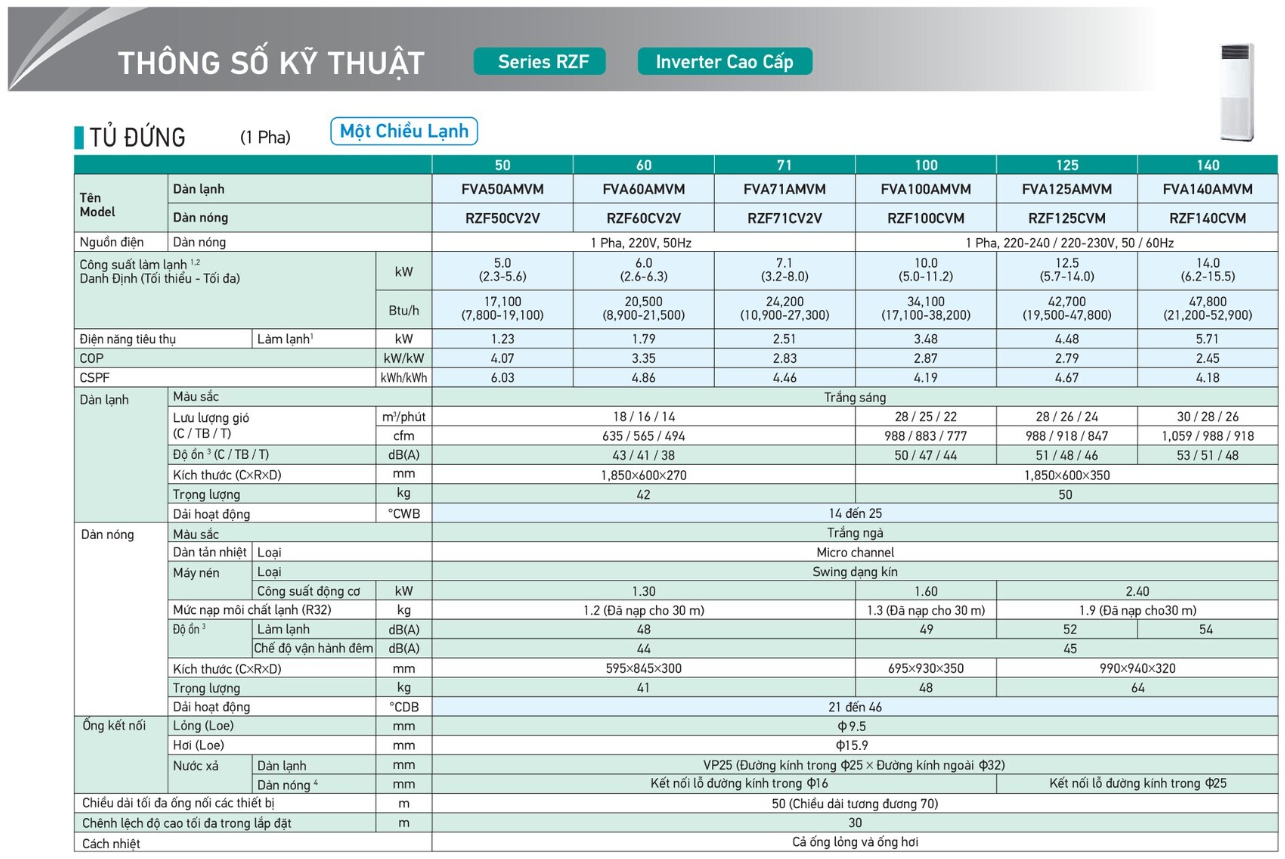This screenshot has width=1285, height=859.
Task: Click the CSPF value 4.67
Action: tap(1067, 378)
